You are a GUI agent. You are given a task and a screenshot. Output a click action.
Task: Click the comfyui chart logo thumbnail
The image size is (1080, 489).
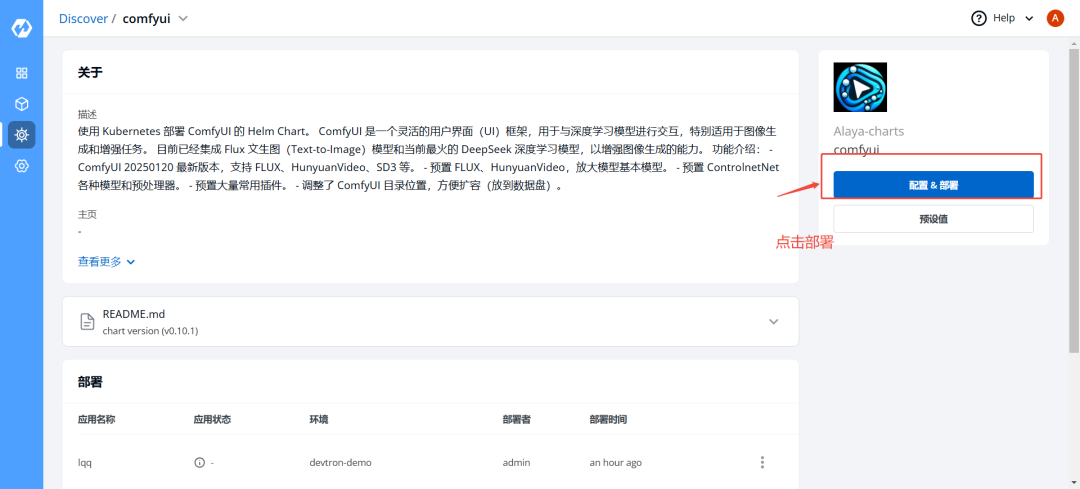tap(860, 87)
